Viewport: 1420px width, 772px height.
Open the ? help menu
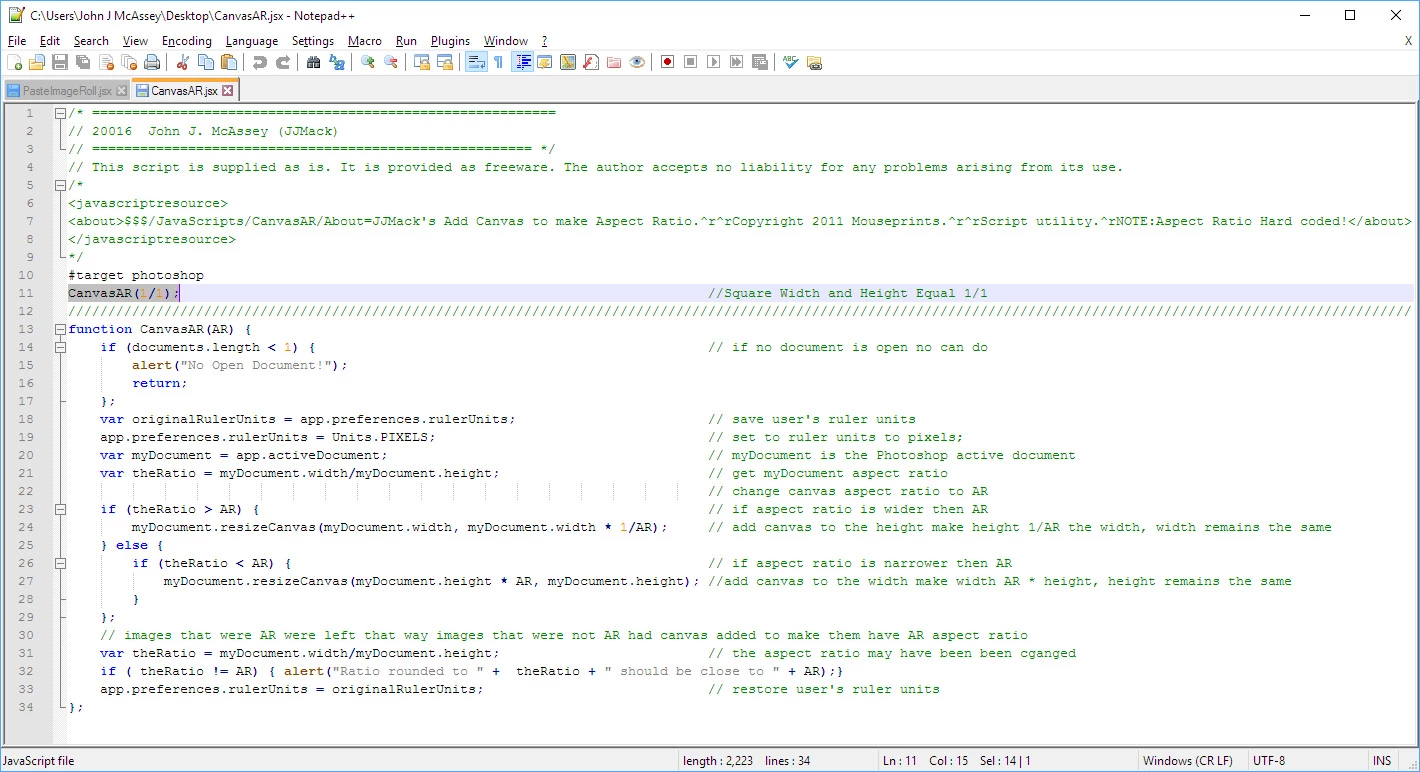pos(544,41)
